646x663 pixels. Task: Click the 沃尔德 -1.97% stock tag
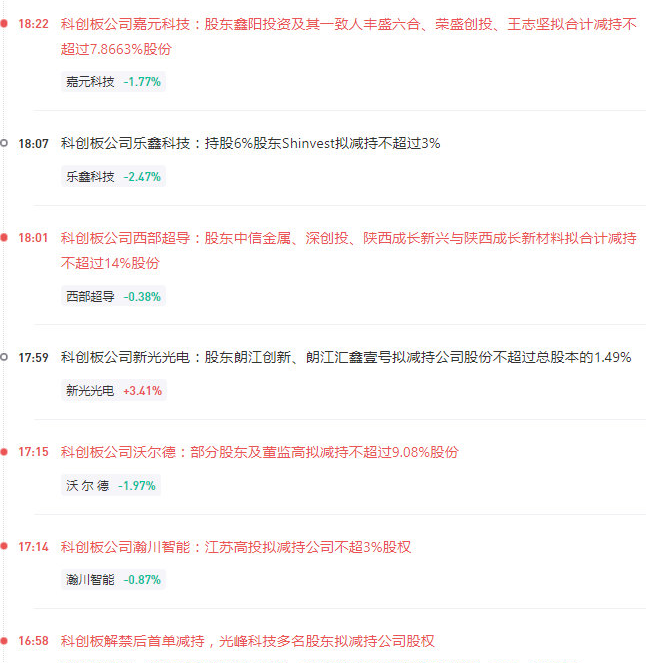[x=110, y=486]
